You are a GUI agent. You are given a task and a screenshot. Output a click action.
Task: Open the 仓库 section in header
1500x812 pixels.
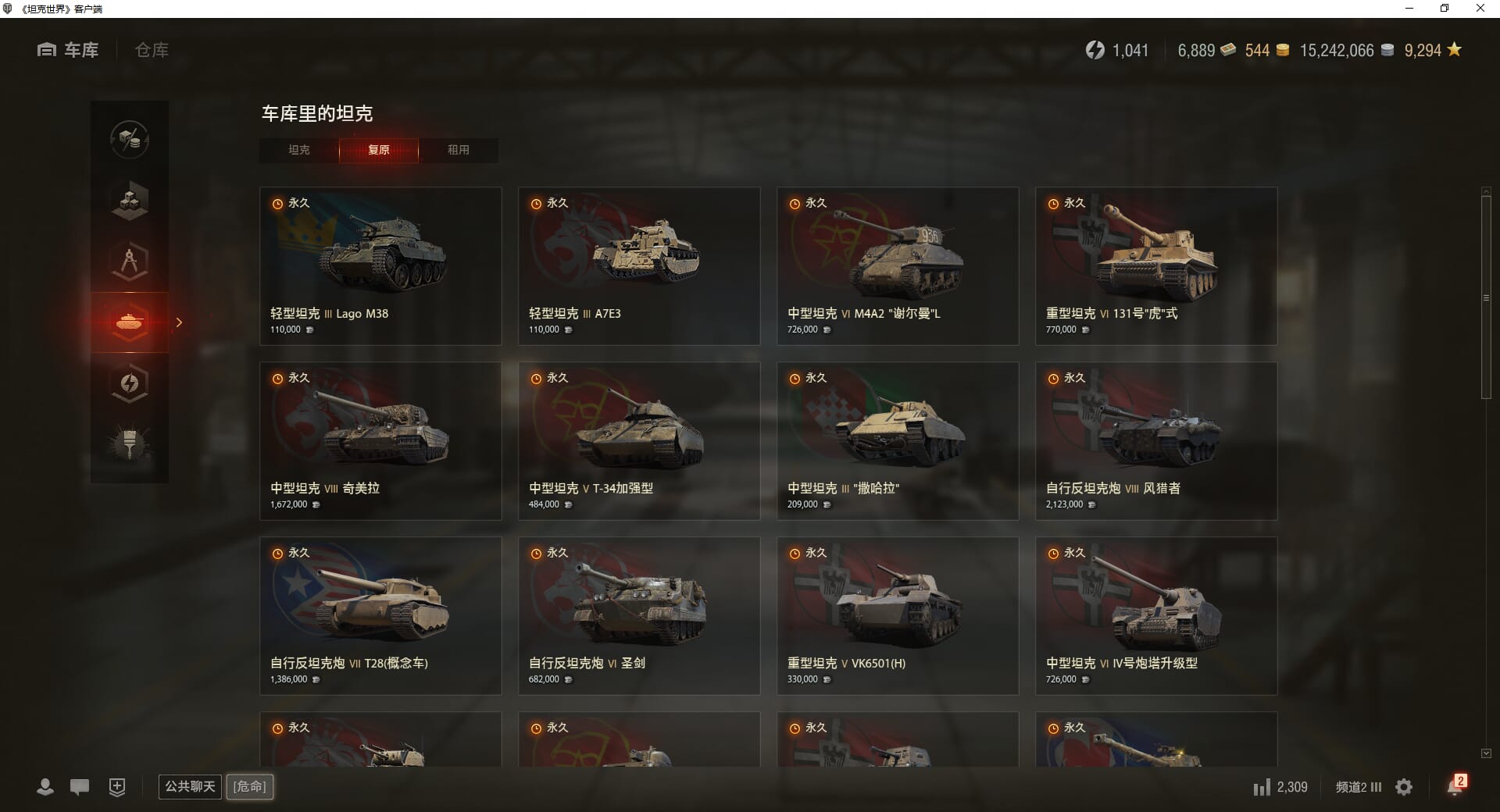[x=152, y=50]
